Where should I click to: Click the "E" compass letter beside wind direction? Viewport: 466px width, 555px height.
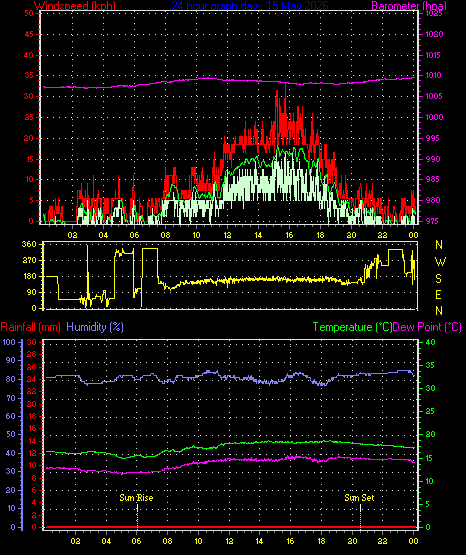[x=438, y=294]
